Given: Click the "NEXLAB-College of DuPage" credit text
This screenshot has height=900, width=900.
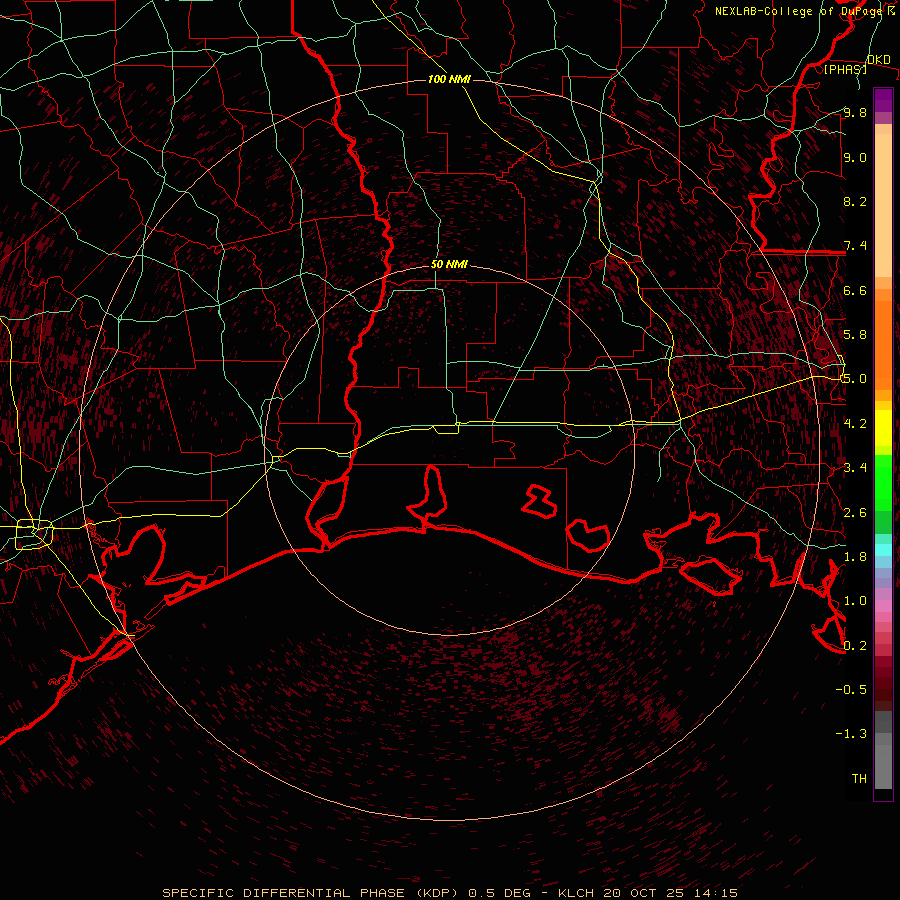Looking at the screenshot, I should tap(797, 11).
